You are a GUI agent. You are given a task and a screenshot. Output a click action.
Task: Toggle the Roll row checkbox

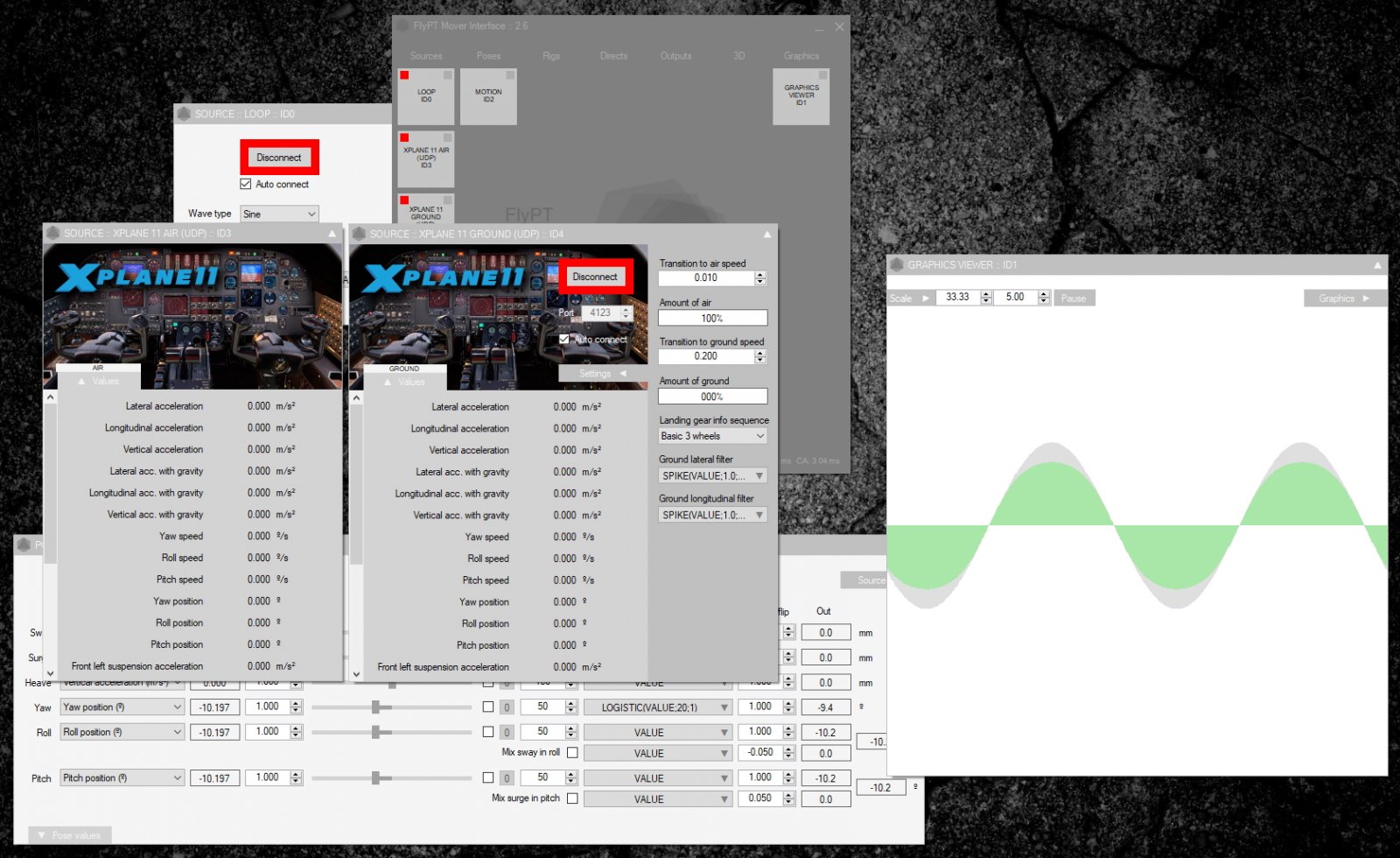coord(488,731)
